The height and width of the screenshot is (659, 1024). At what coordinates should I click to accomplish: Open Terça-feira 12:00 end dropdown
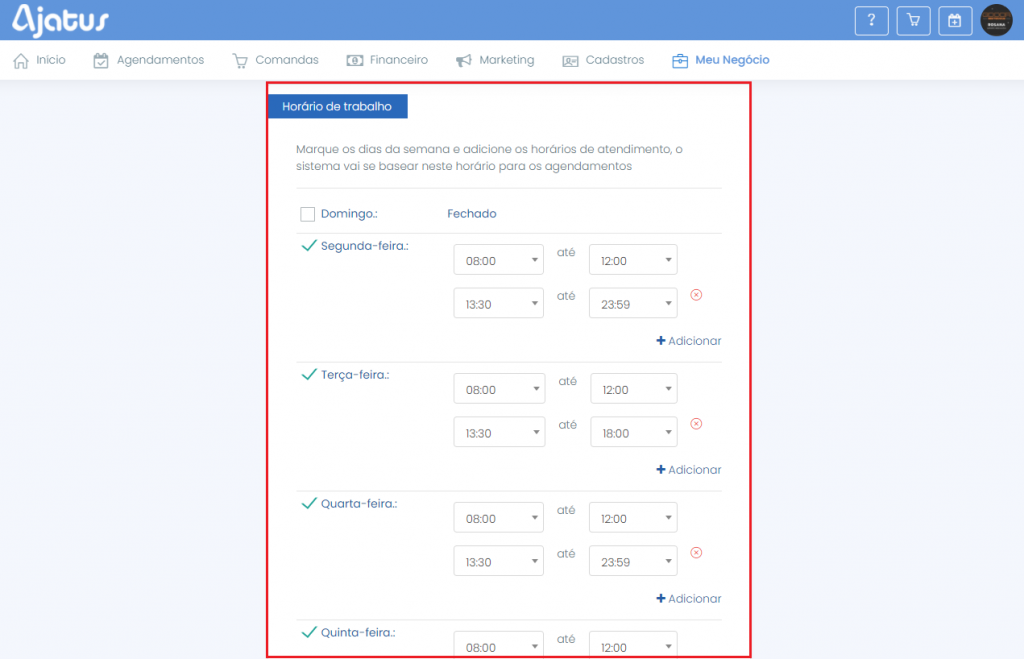pos(633,389)
